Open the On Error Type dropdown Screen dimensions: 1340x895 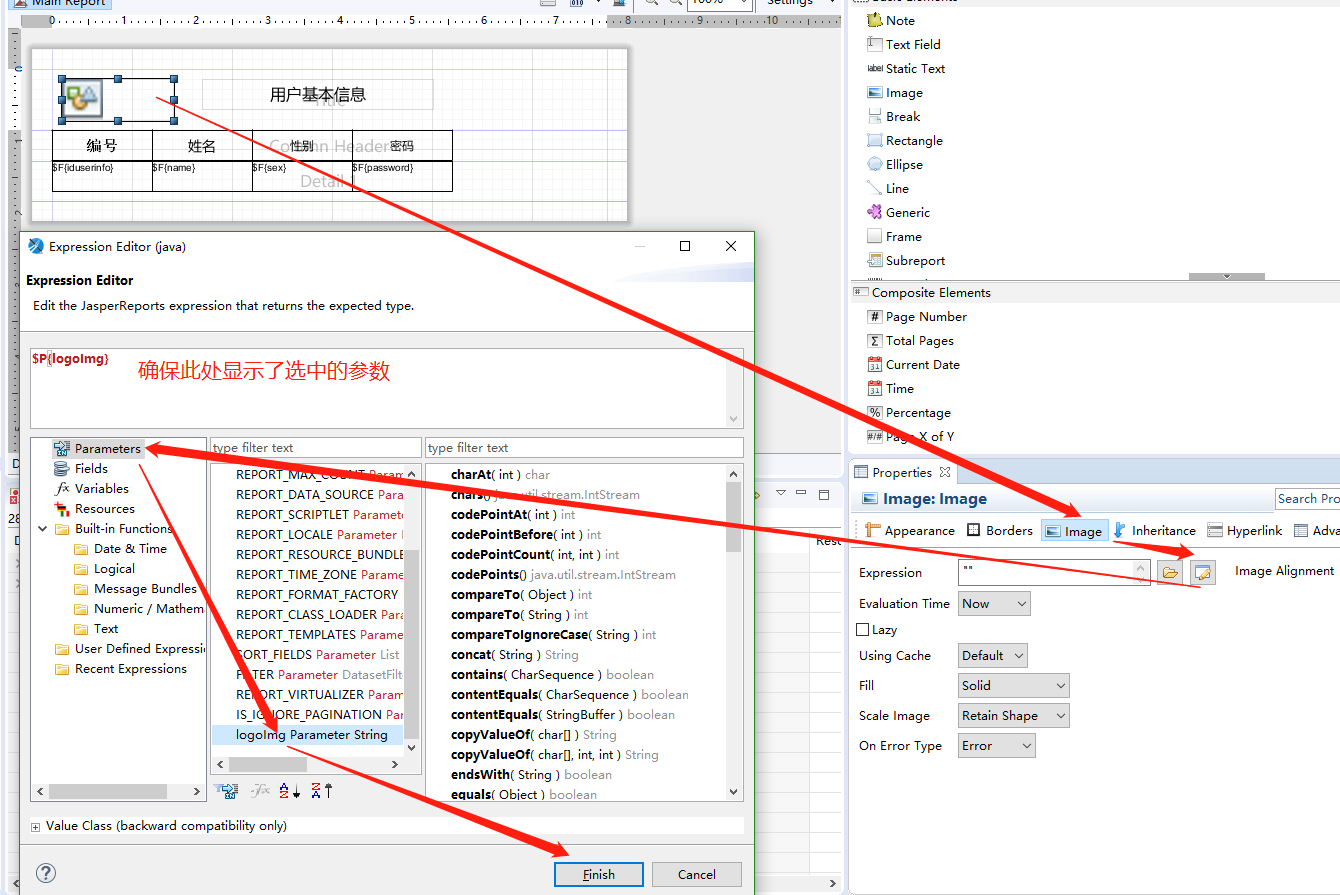click(x=996, y=745)
